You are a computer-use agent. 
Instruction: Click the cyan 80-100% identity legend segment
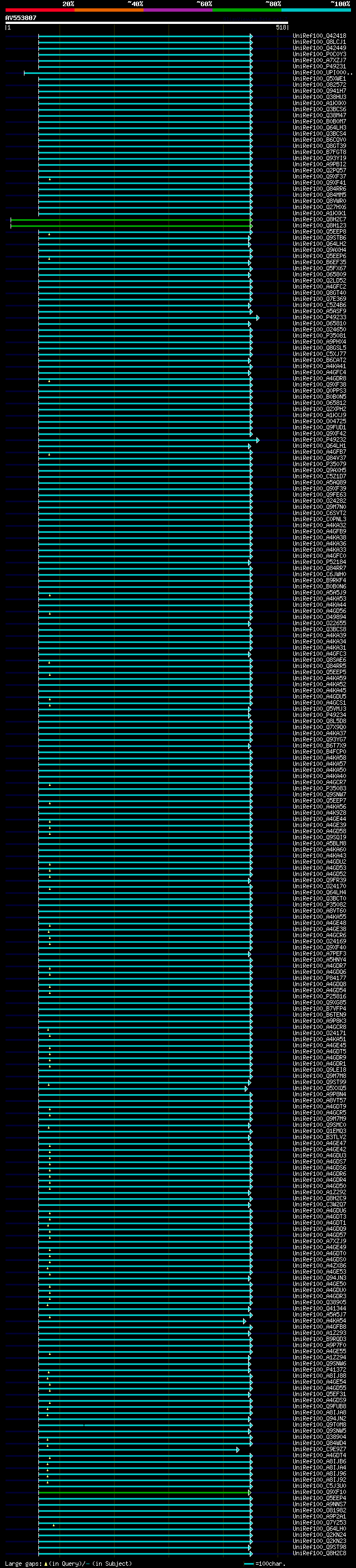[316, 10]
